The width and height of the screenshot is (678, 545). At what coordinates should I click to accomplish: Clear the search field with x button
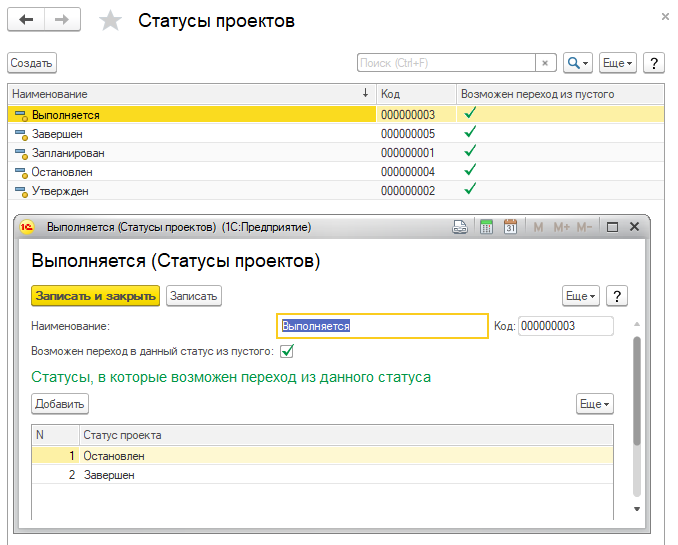[x=546, y=63]
